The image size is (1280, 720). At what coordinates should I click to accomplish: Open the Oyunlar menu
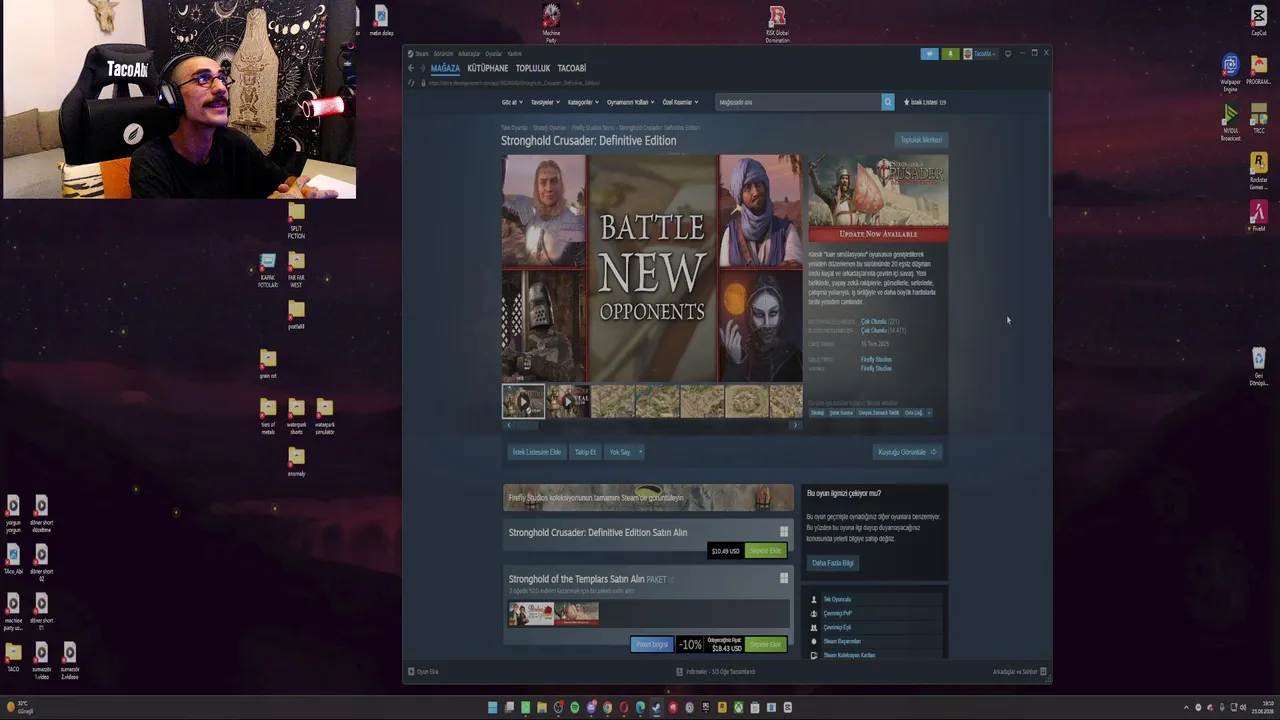494,54
